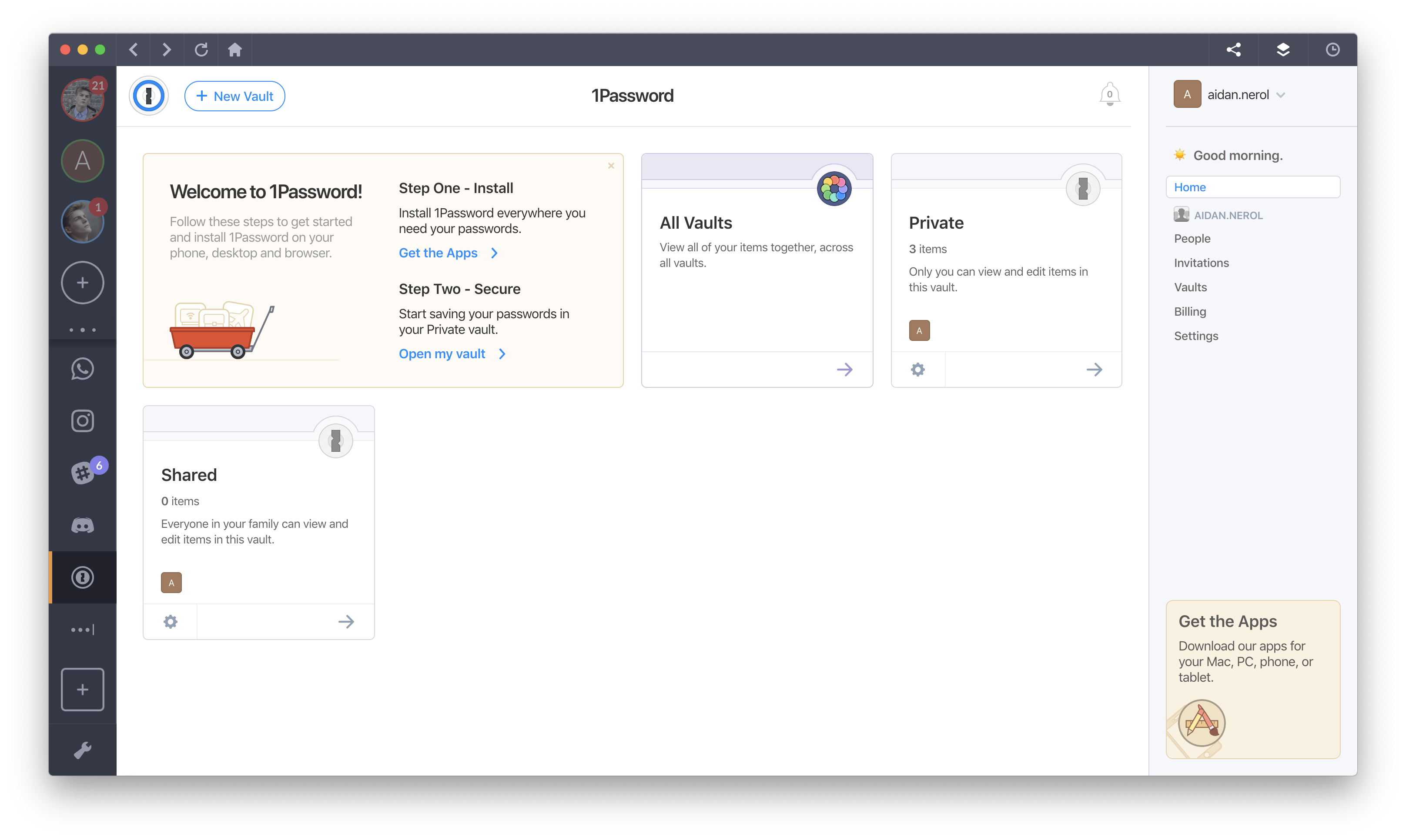This screenshot has height=840, width=1406.
Task: Click the Shared vault settings gear
Action: (x=170, y=621)
